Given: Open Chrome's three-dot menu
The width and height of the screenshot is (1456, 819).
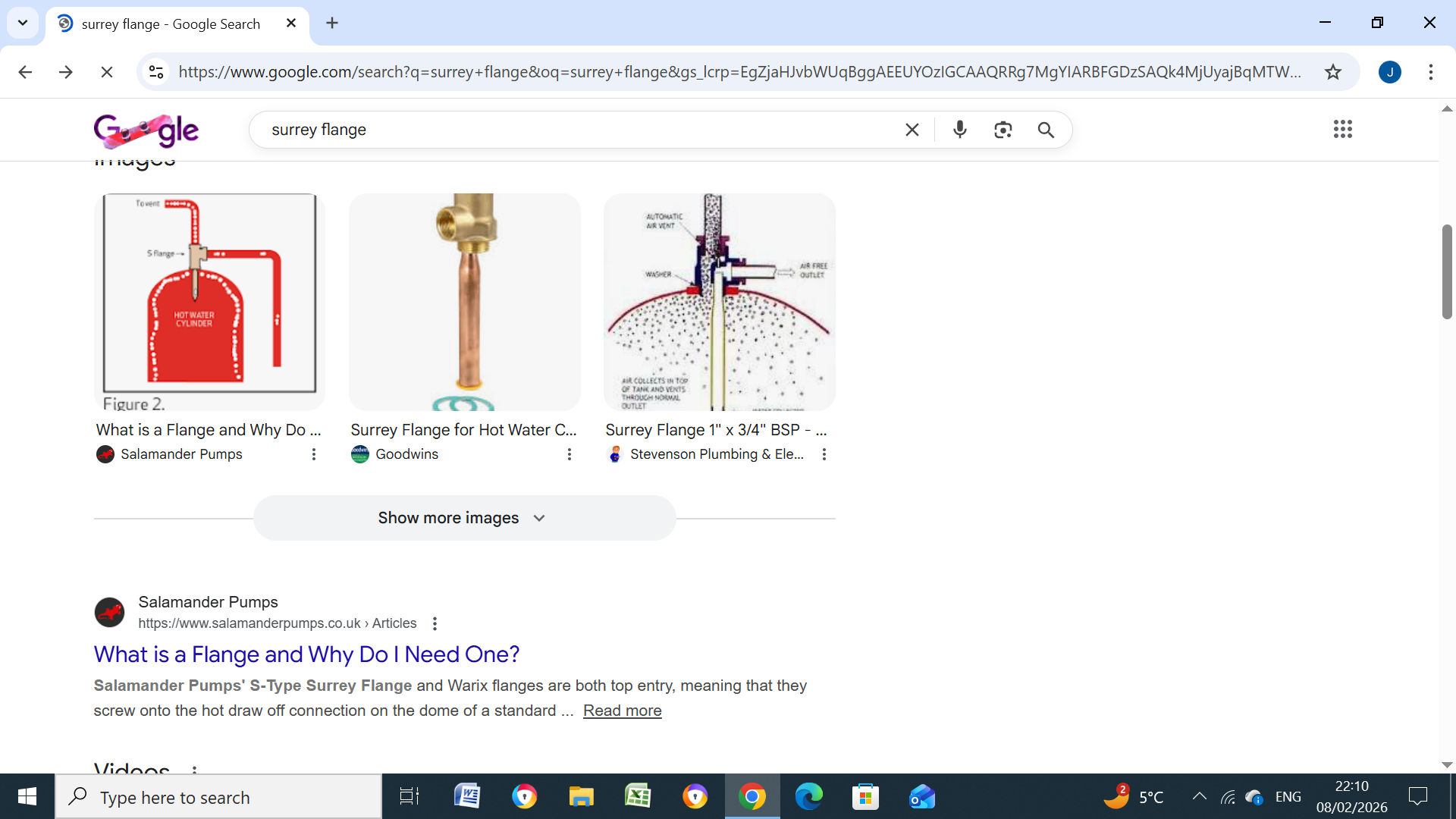Looking at the screenshot, I should tap(1430, 72).
